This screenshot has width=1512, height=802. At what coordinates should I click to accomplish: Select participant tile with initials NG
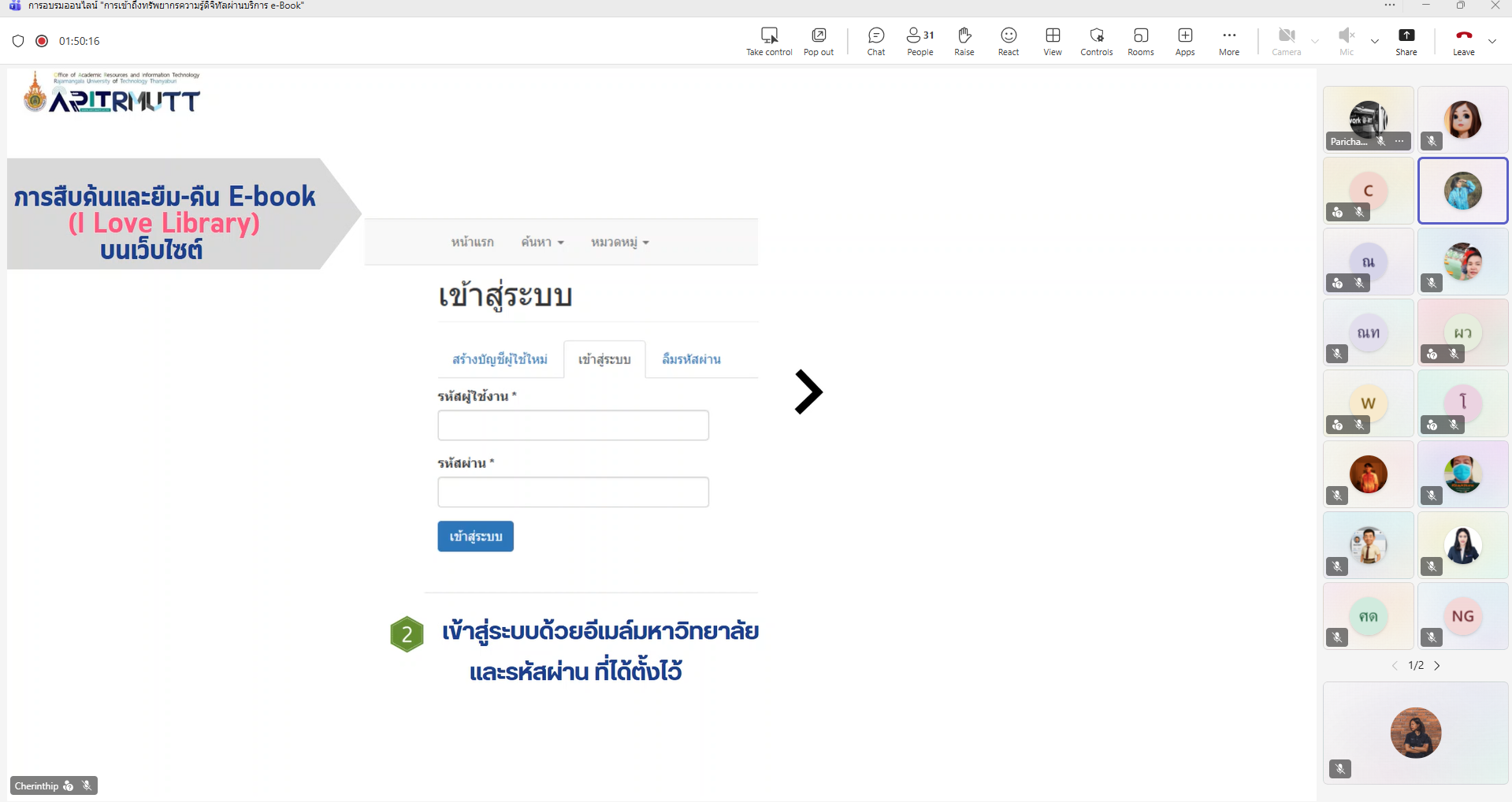point(1462,616)
